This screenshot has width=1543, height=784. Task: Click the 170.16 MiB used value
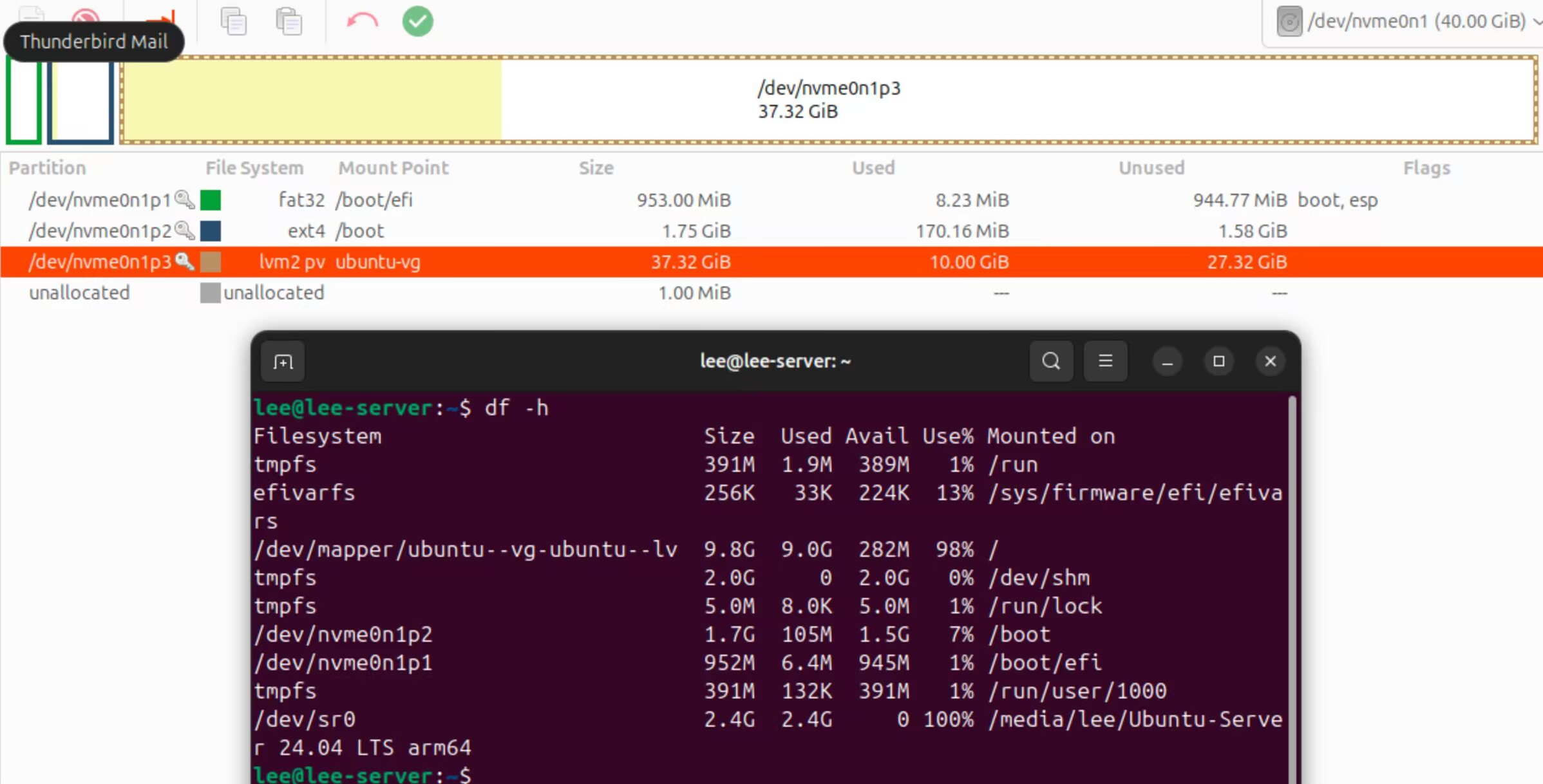[x=963, y=231]
